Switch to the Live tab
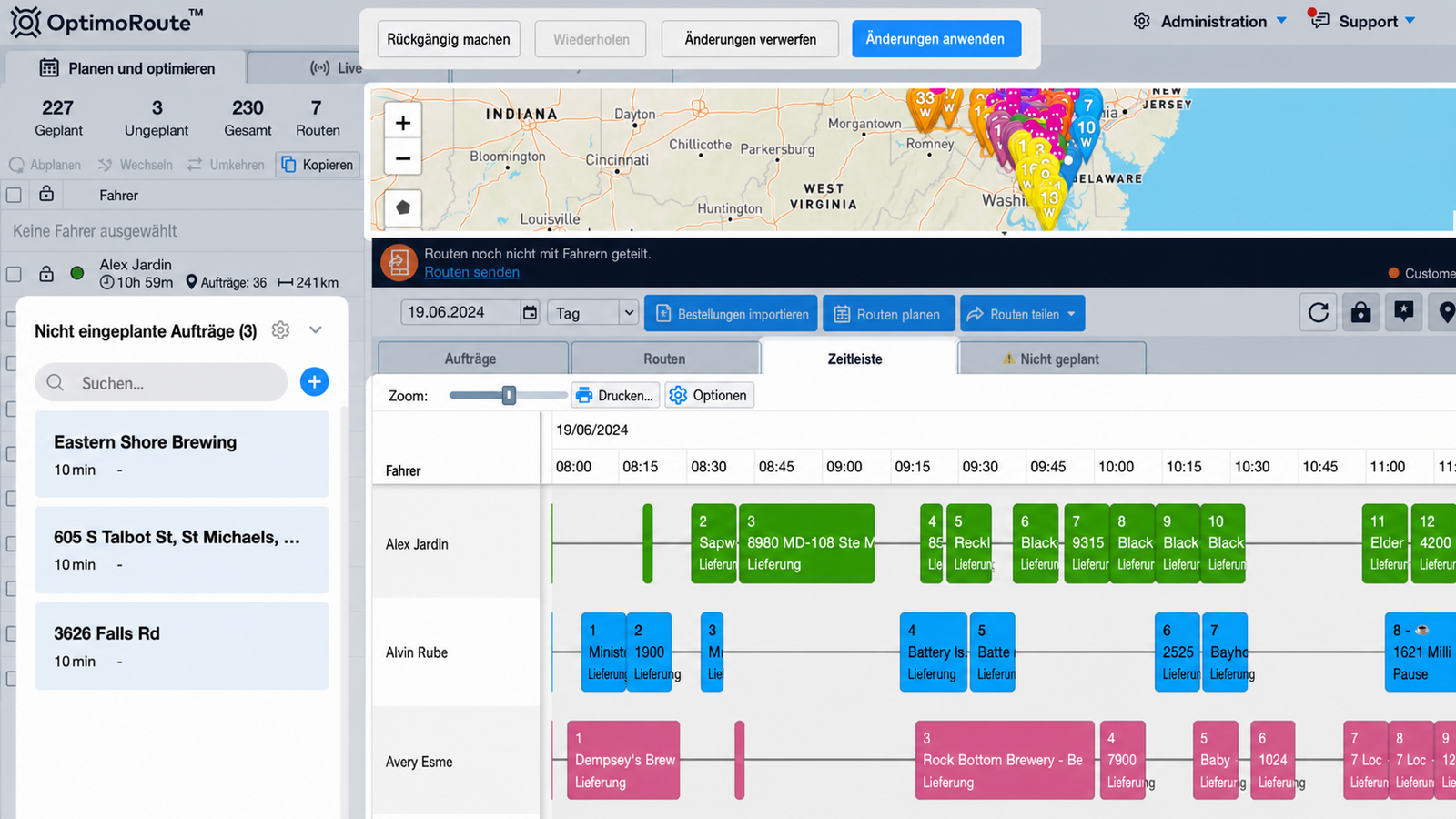Image resolution: width=1456 pixels, height=819 pixels. pyautogui.click(x=335, y=68)
